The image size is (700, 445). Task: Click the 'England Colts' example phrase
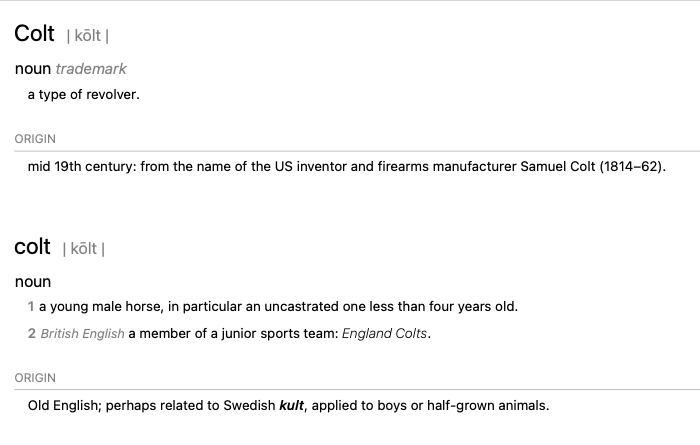(384, 334)
